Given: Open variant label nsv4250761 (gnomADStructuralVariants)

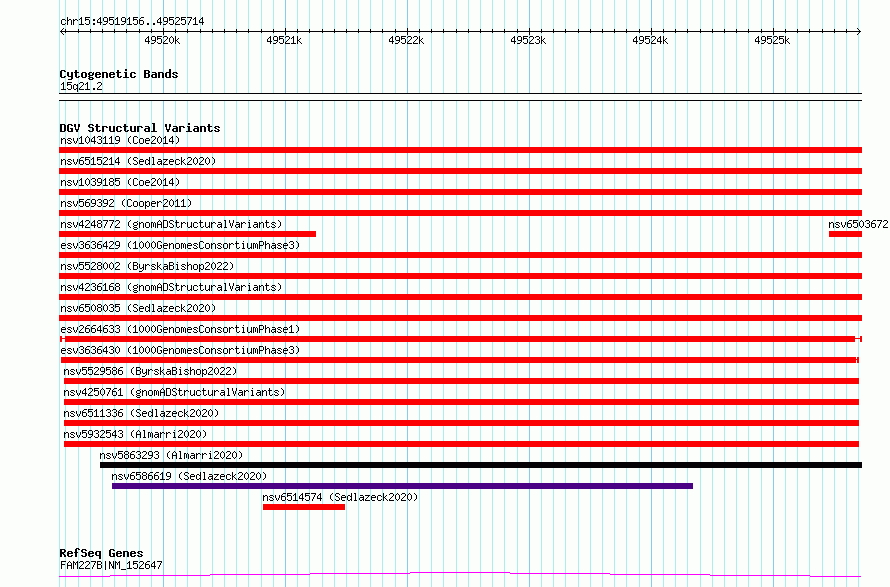Looking at the screenshot, I should pyautogui.click(x=174, y=392).
